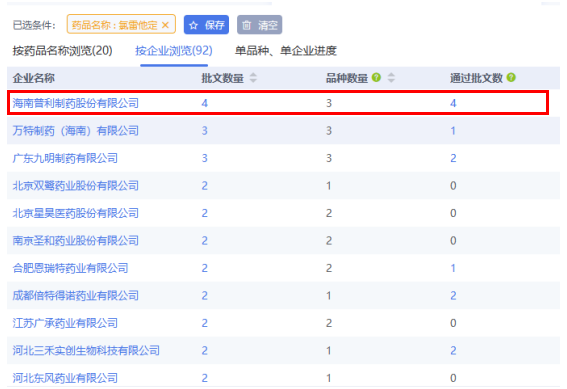
Task: Open 广东九明制药有限公司 company link
Action: (x=65, y=158)
